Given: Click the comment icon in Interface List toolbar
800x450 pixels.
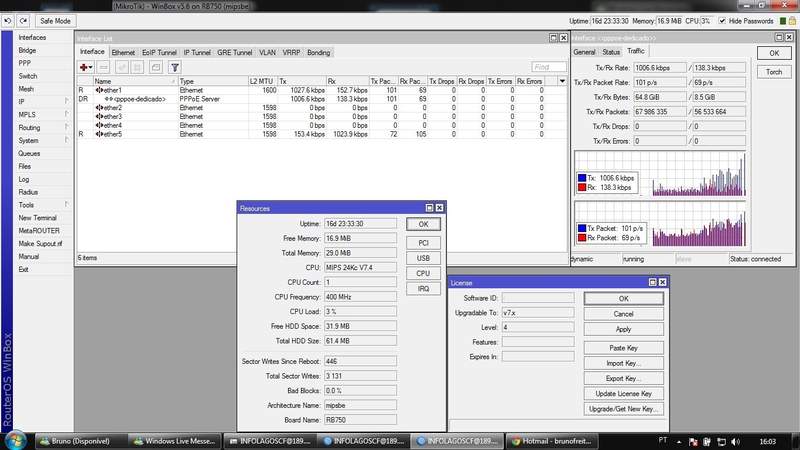Looking at the screenshot, I should coord(156,67).
